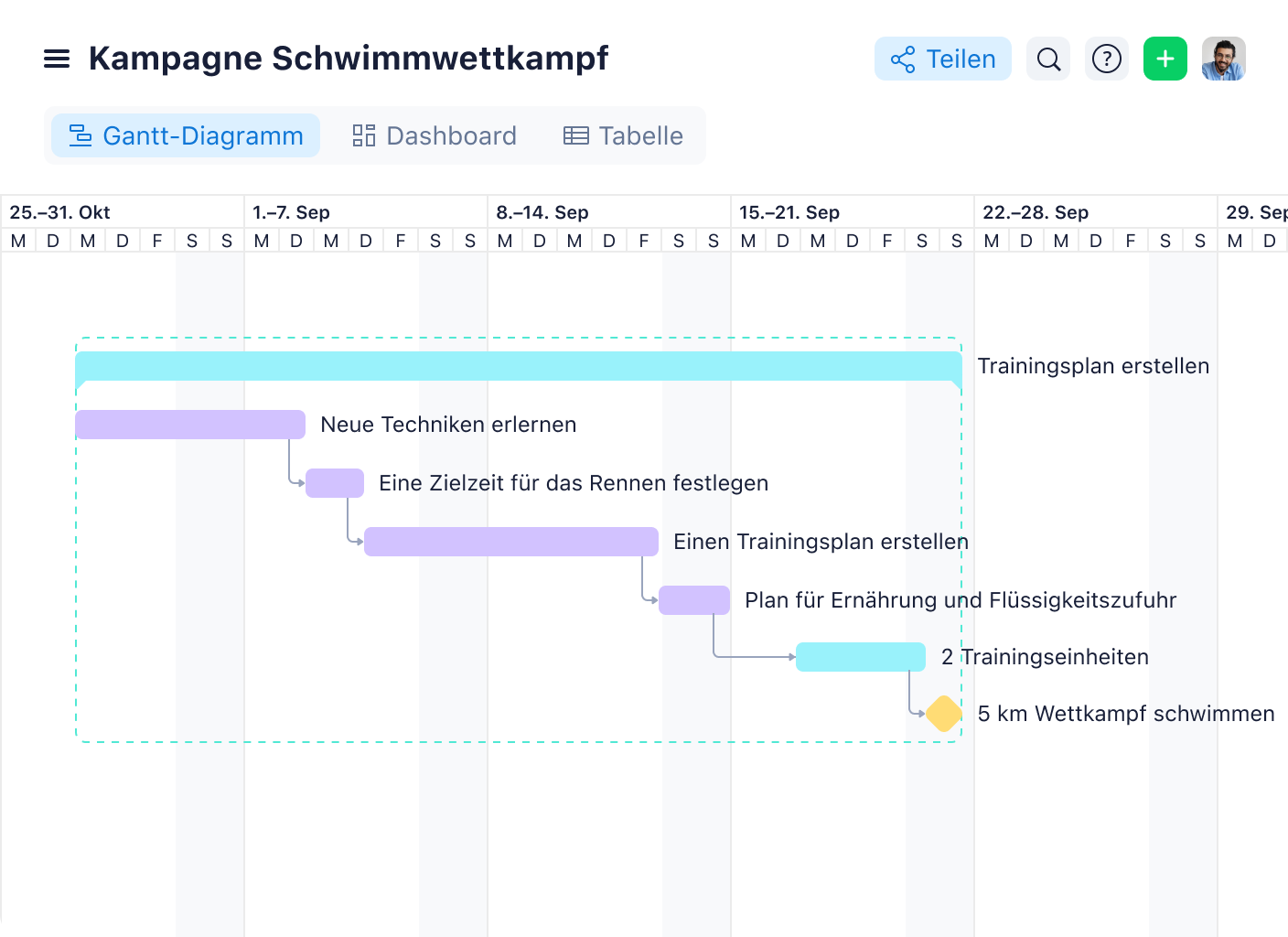The image size is (1288, 937).
Task: Select the Trainingsplan erstellen summary bar
Action: 518,364
